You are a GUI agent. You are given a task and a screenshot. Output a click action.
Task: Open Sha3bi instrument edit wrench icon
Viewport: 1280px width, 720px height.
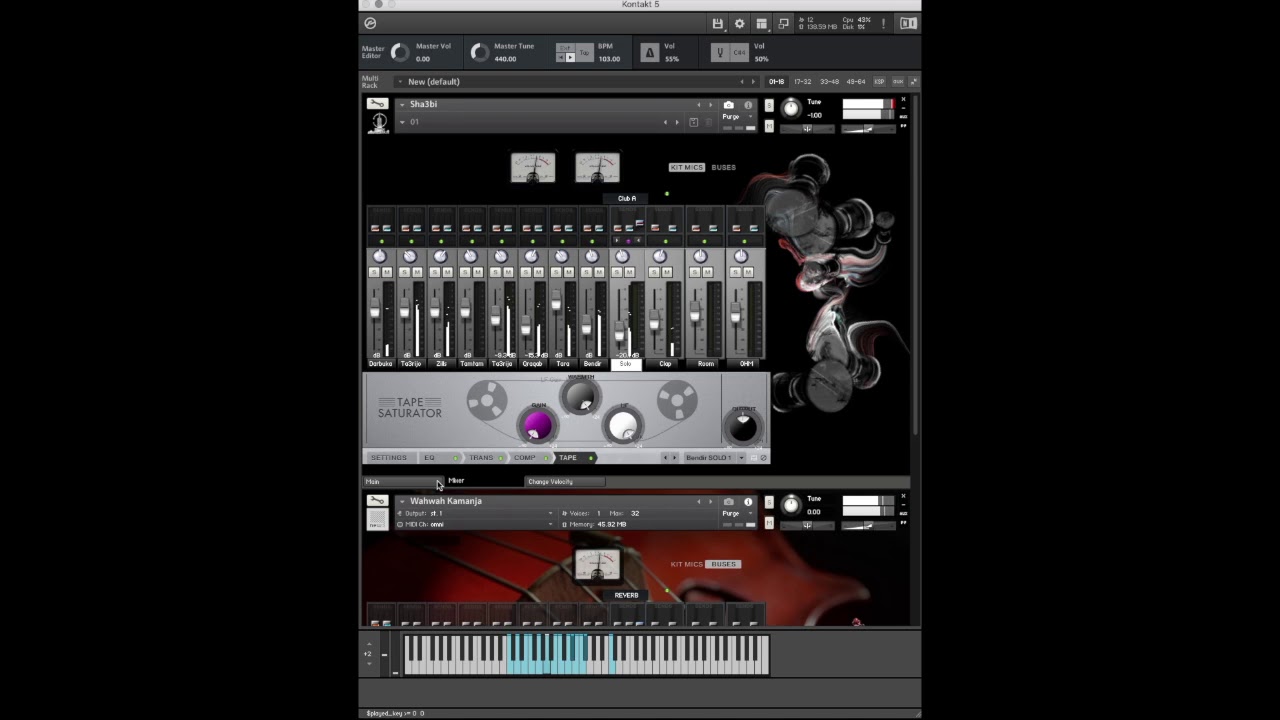tap(377, 104)
